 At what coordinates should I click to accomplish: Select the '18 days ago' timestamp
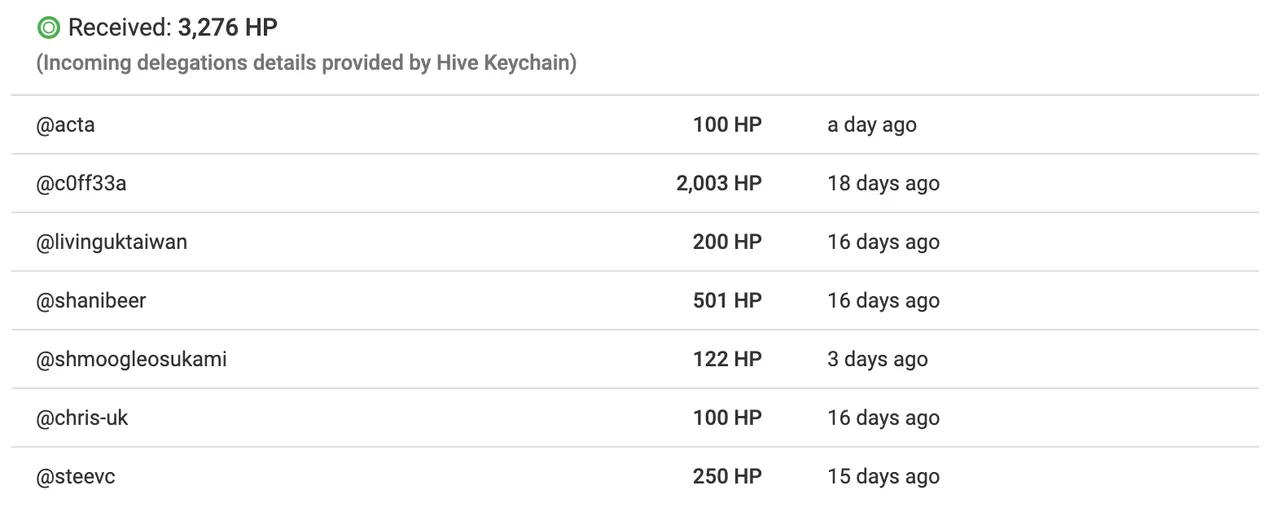pos(883,183)
